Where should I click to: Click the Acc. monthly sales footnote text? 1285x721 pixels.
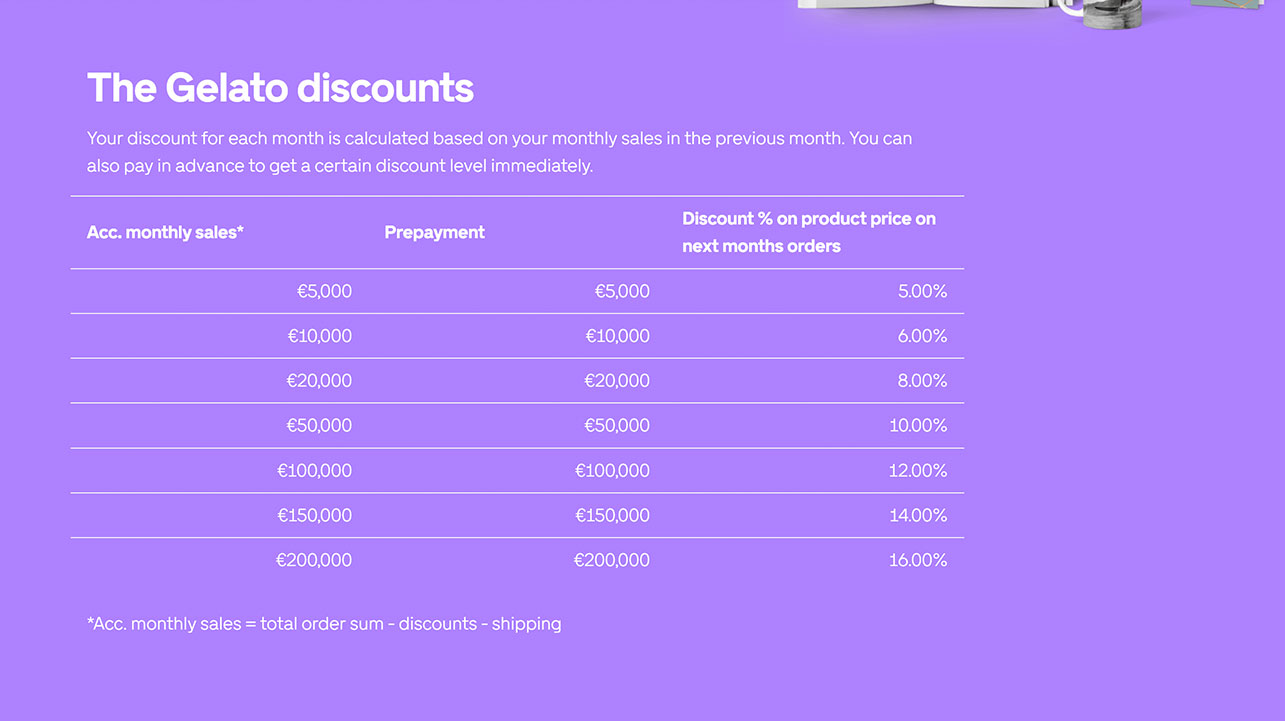tap(324, 624)
